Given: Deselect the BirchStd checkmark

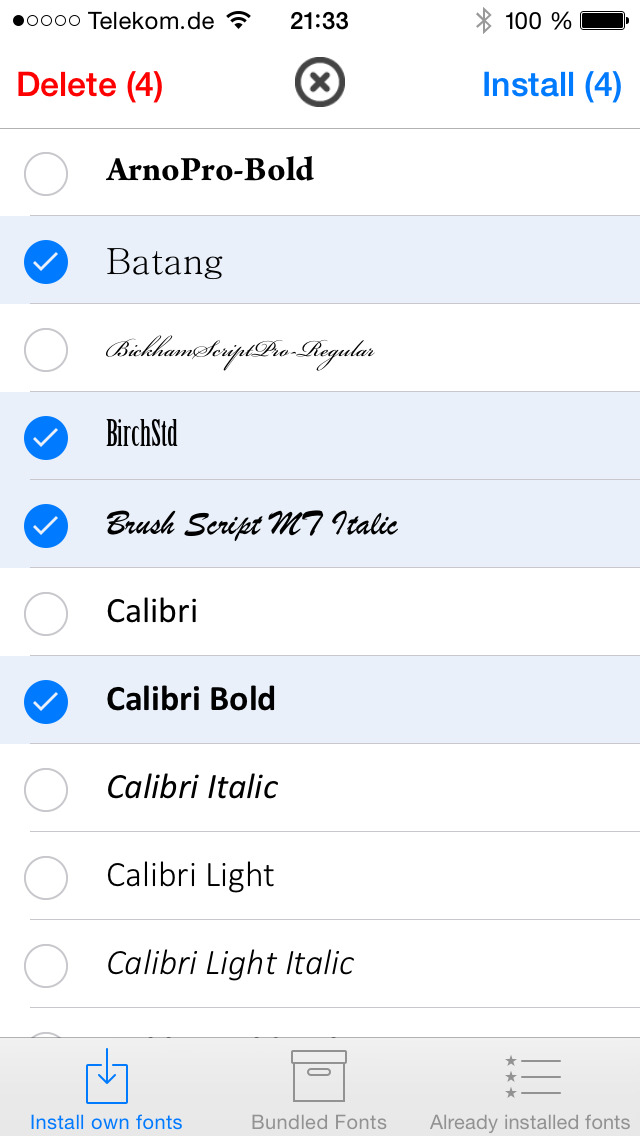Looking at the screenshot, I should point(46,438).
